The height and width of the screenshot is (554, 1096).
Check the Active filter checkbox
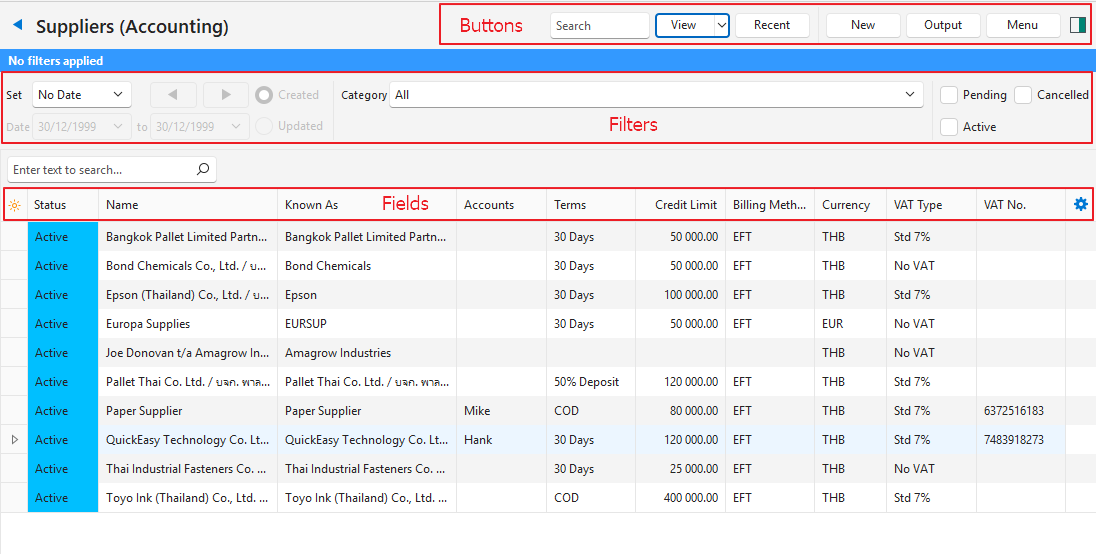tap(949, 127)
